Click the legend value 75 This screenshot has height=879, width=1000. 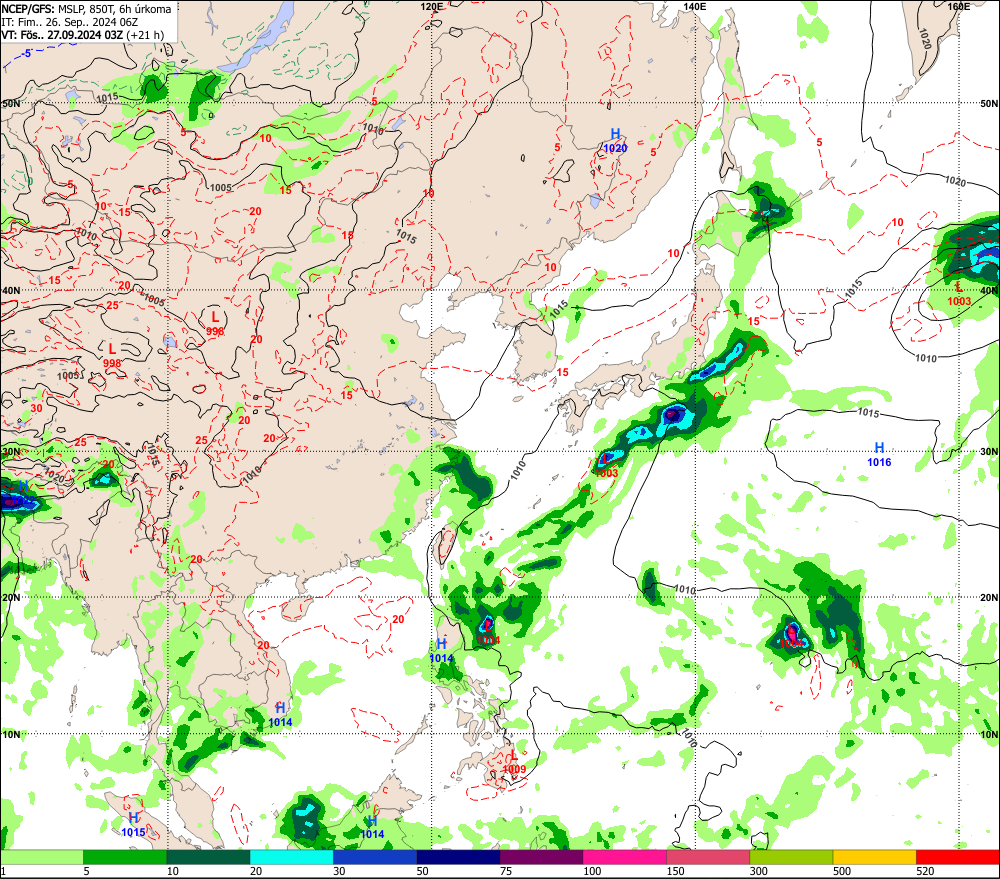[x=506, y=871]
